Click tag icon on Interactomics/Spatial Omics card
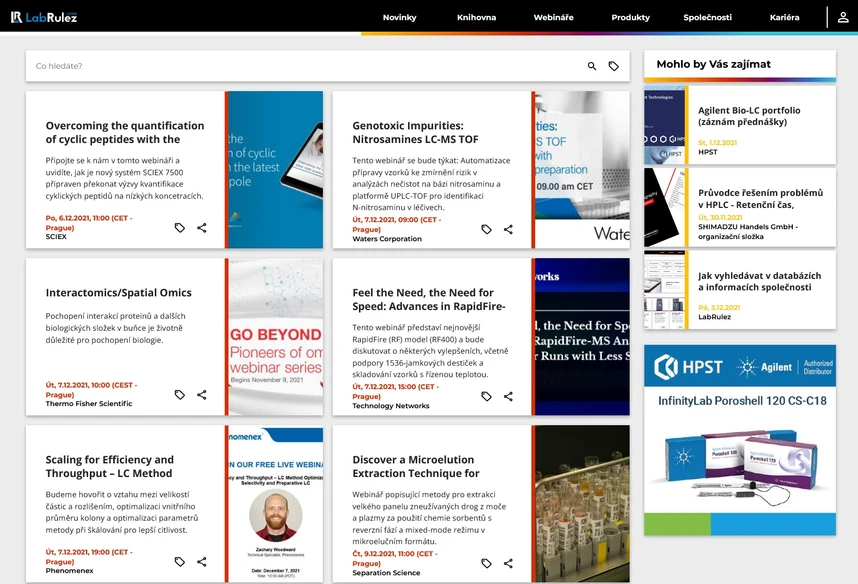The image size is (858, 584). tap(179, 395)
